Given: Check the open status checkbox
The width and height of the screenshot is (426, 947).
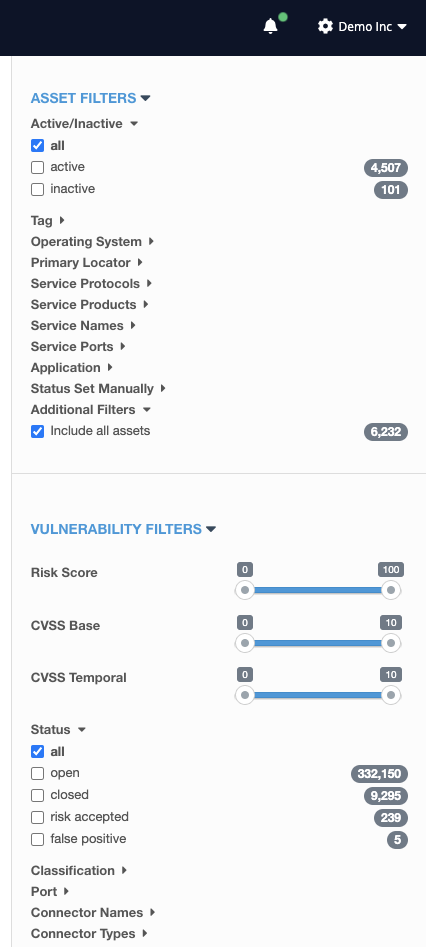Looking at the screenshot, I should [x=37, y=774].
